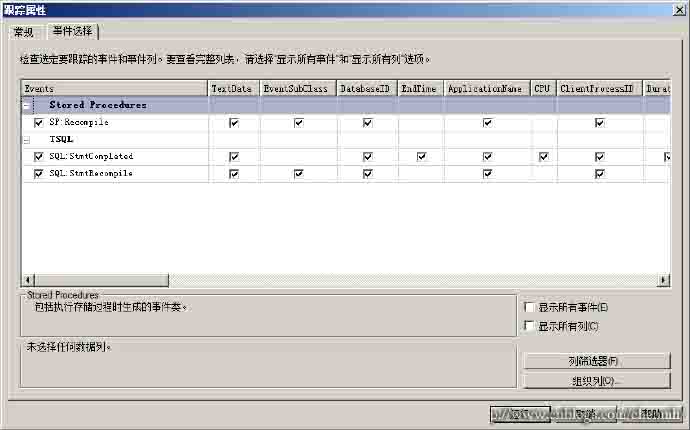The image size is (690, 430).
Task: Click the EndTime column header
Action: [421, 88]
